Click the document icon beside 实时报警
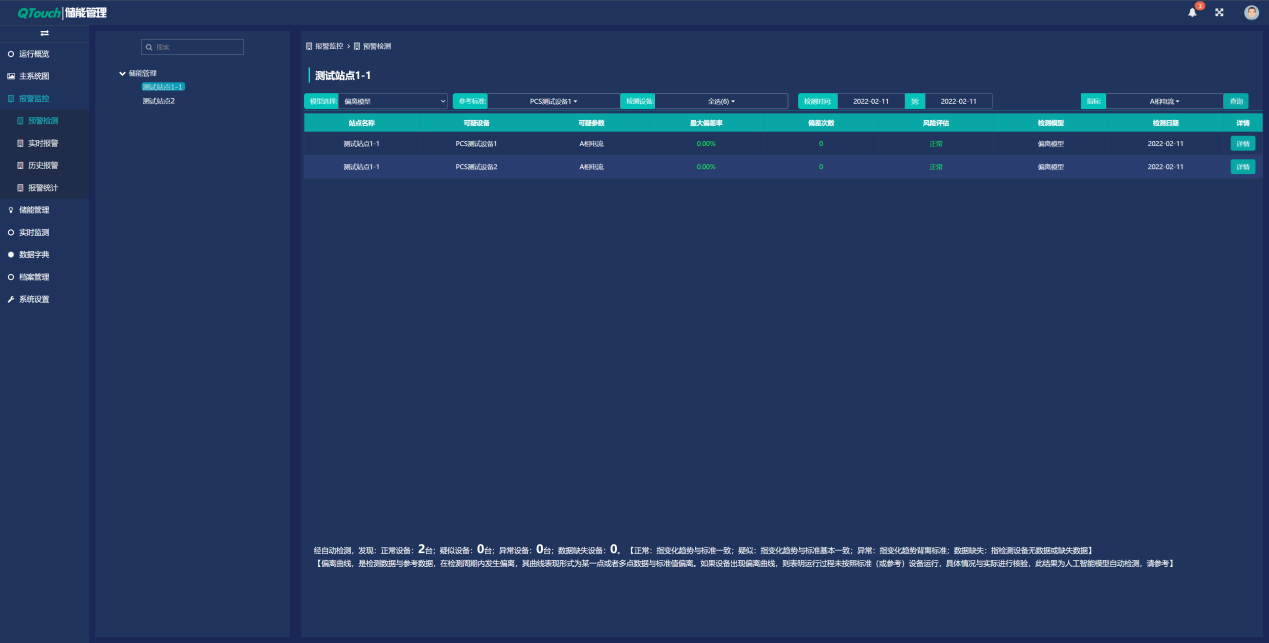Viewport: 1269px width, 643px height. [20, 143]
